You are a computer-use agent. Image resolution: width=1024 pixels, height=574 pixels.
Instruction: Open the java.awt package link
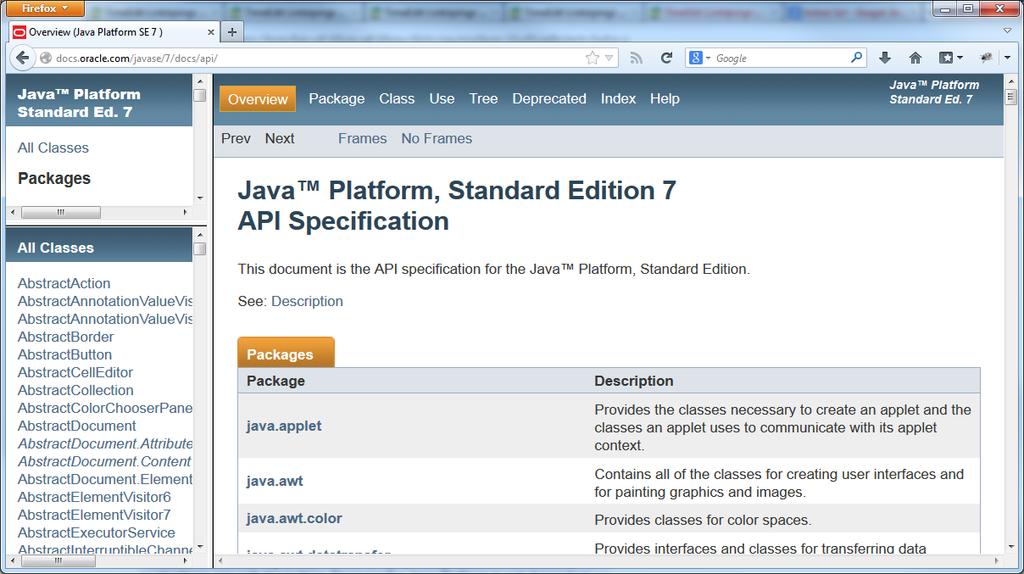click(x=274, y=481)
